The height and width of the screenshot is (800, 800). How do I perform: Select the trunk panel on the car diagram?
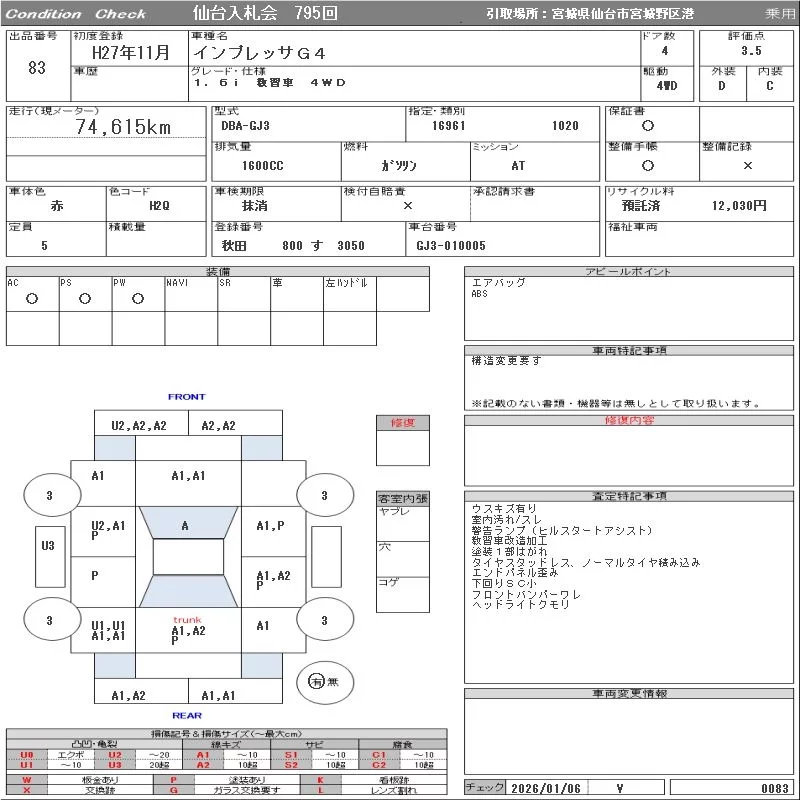[188, 630]
